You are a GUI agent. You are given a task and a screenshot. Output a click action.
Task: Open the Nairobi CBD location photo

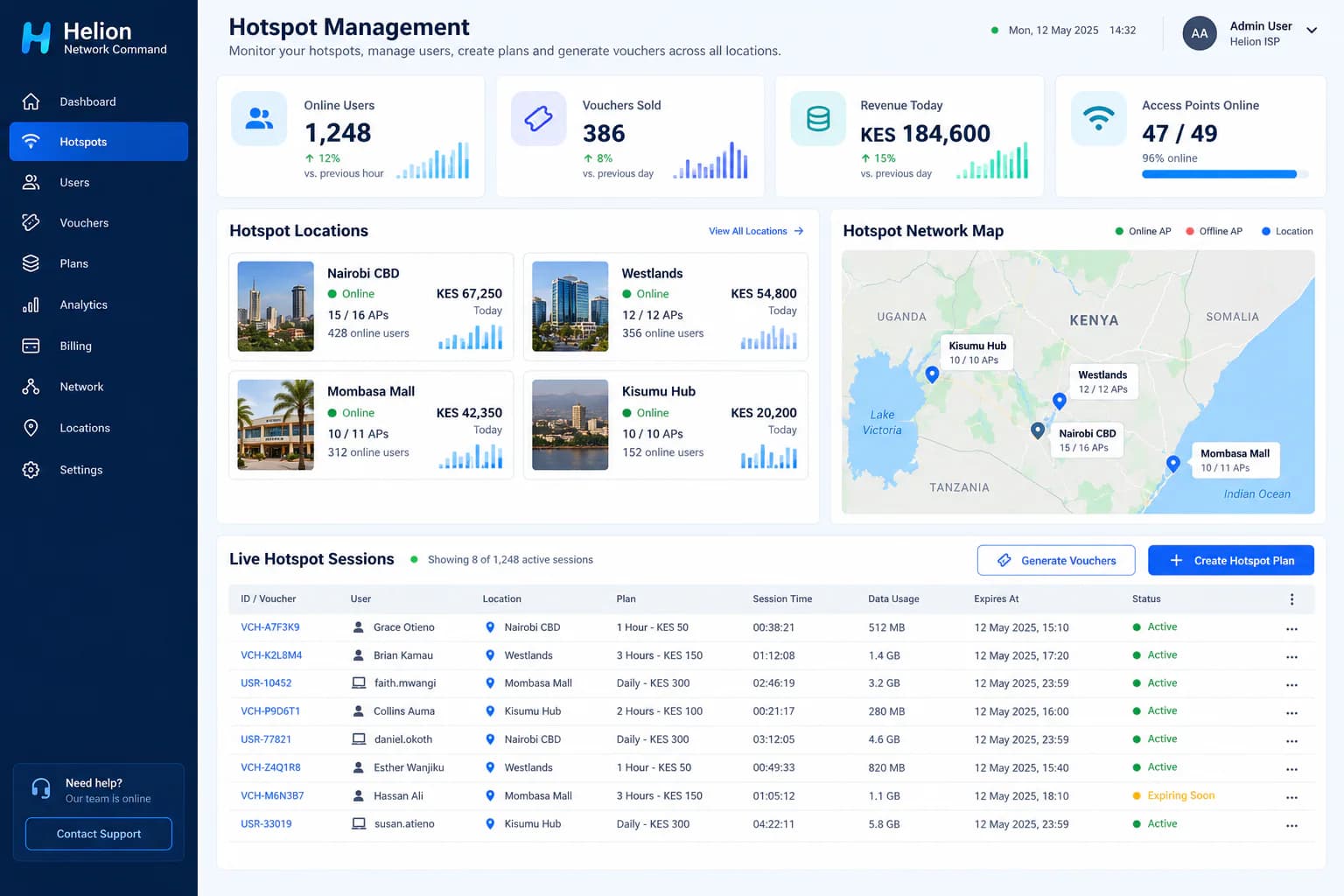pyautogui.click(x=276, y=306)
